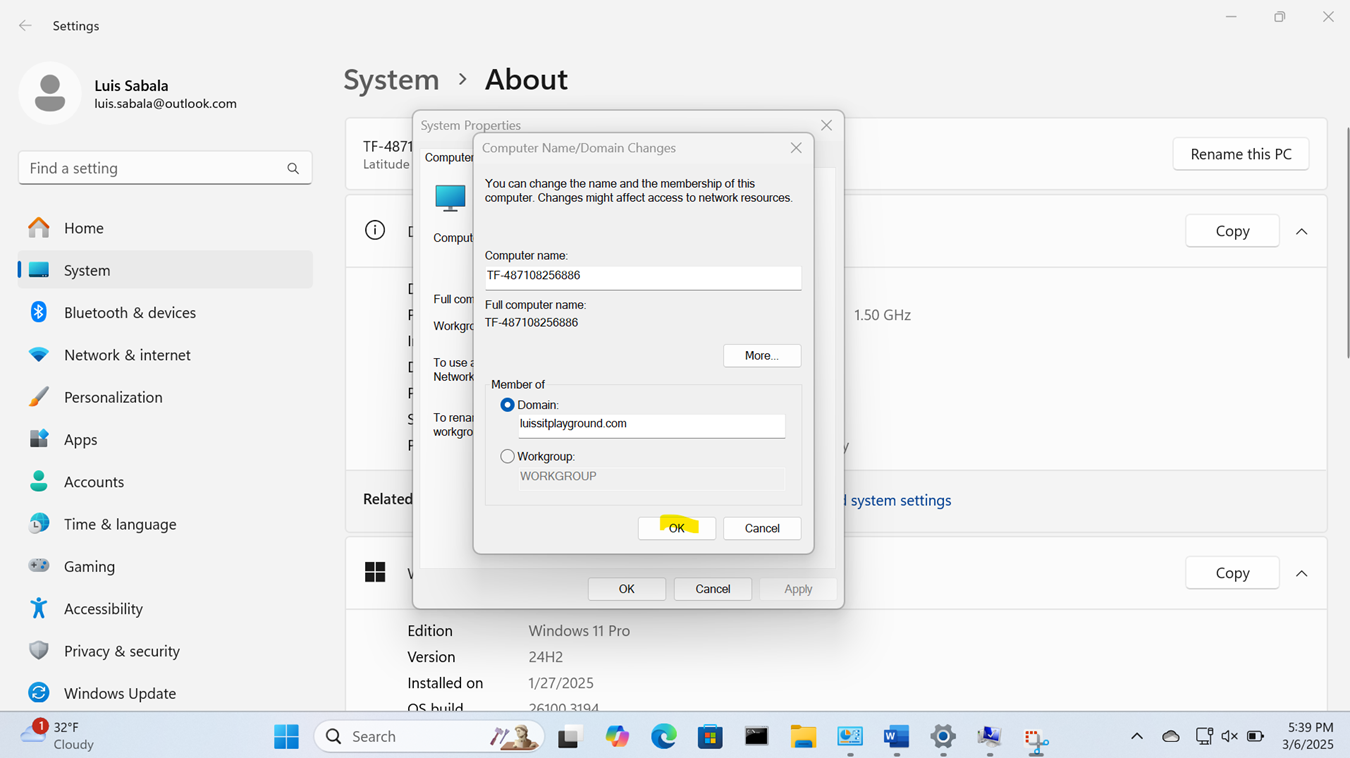Cancel the Computer Name/Domain Changes dialog
The height and width of the screenshot is (758, 1350).
click(762, 528)
